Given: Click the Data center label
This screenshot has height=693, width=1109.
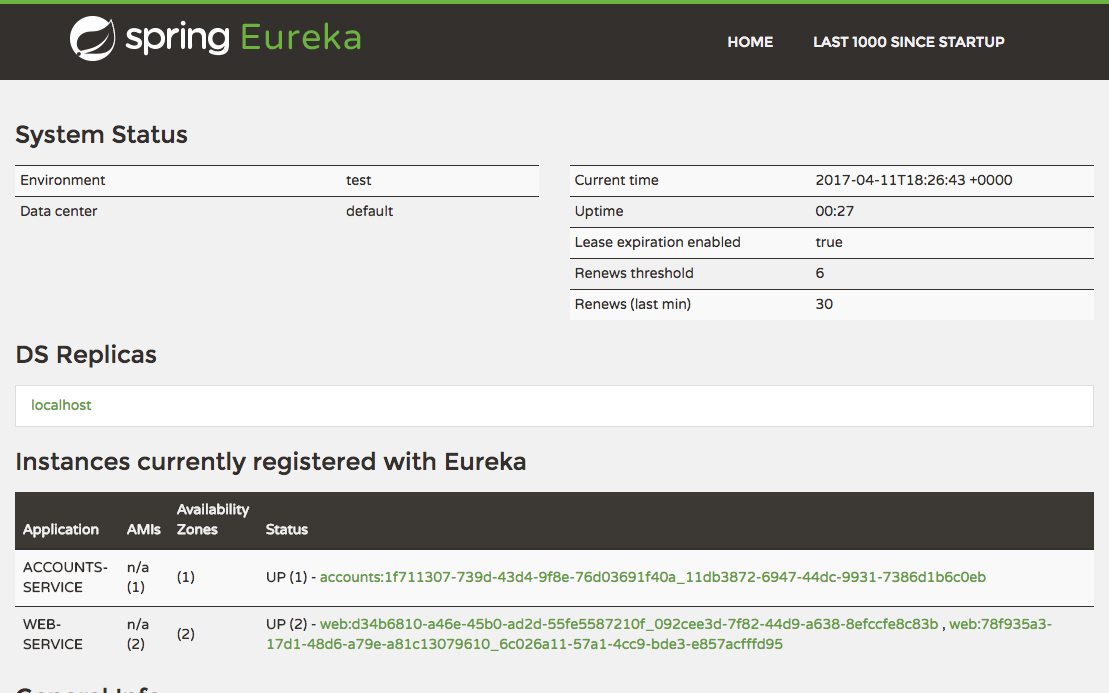Looking at the screenshot, I should coord(58,211).
